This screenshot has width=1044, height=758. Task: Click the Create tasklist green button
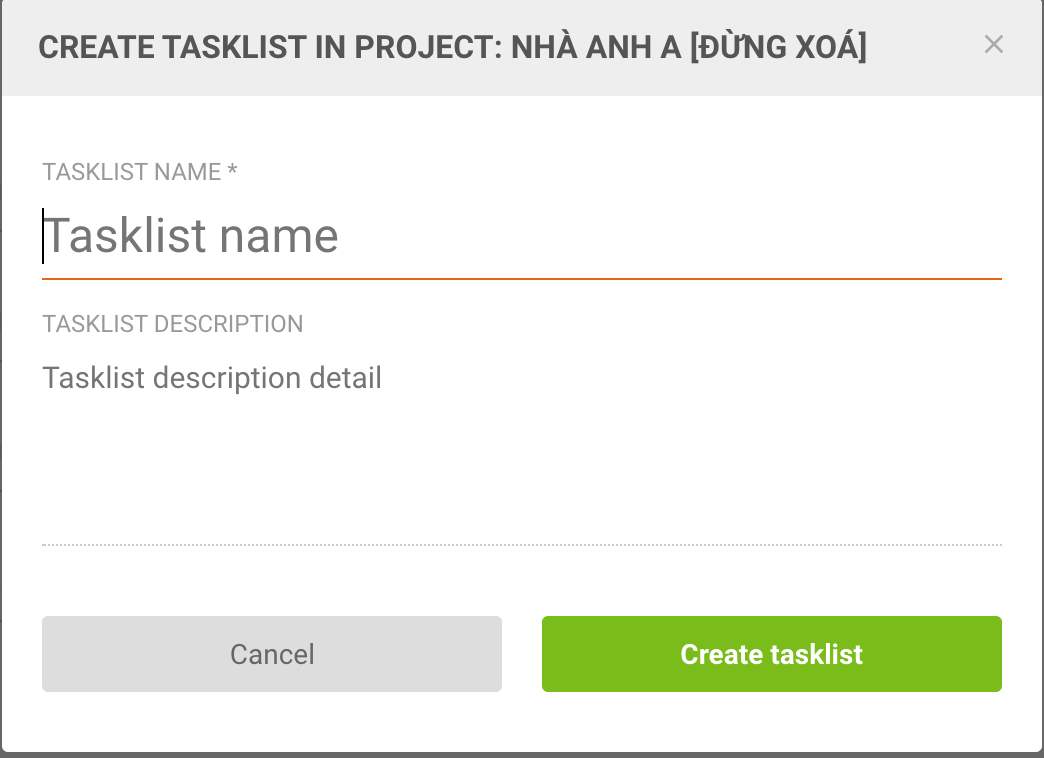[x=771, y=654]
